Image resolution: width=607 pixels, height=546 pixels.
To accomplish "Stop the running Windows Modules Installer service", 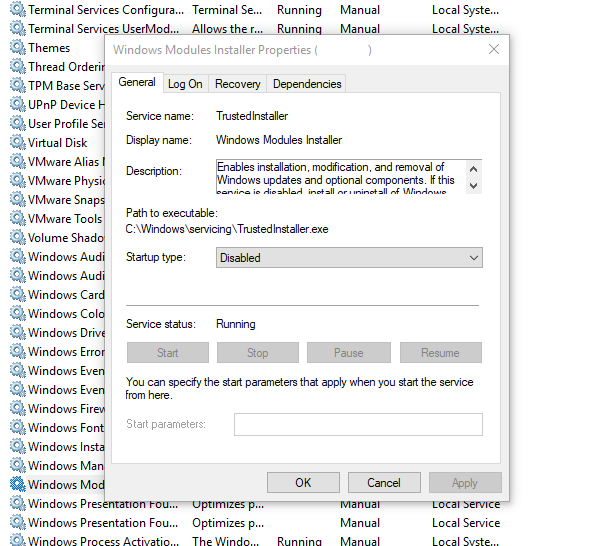I will pos(258,353).
